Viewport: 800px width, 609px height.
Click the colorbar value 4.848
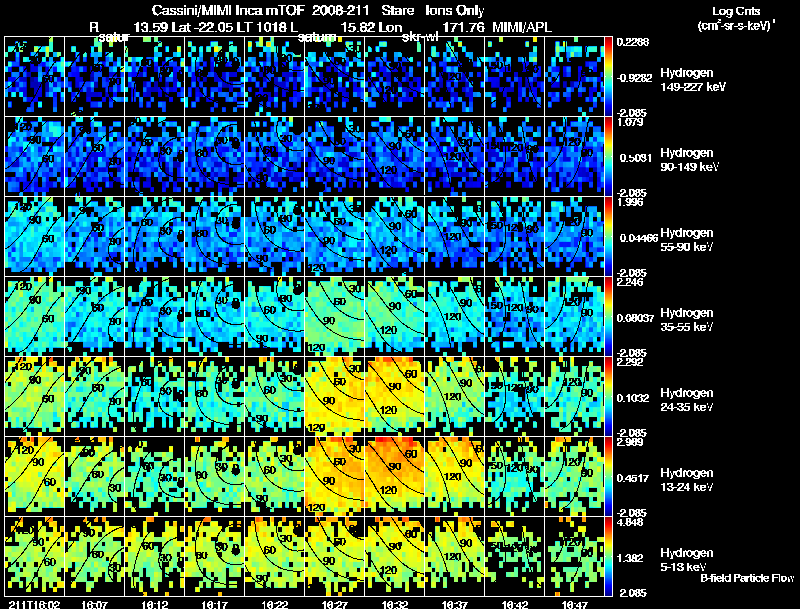[x=630, y=522]
